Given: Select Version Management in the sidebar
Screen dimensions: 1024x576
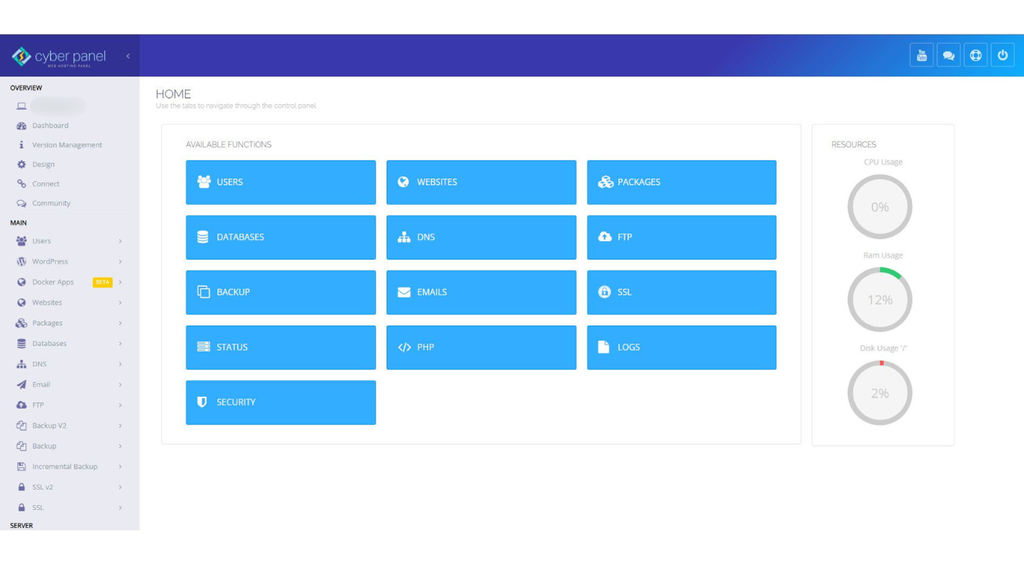Looking at the screenshot, I should click(67, 145).
